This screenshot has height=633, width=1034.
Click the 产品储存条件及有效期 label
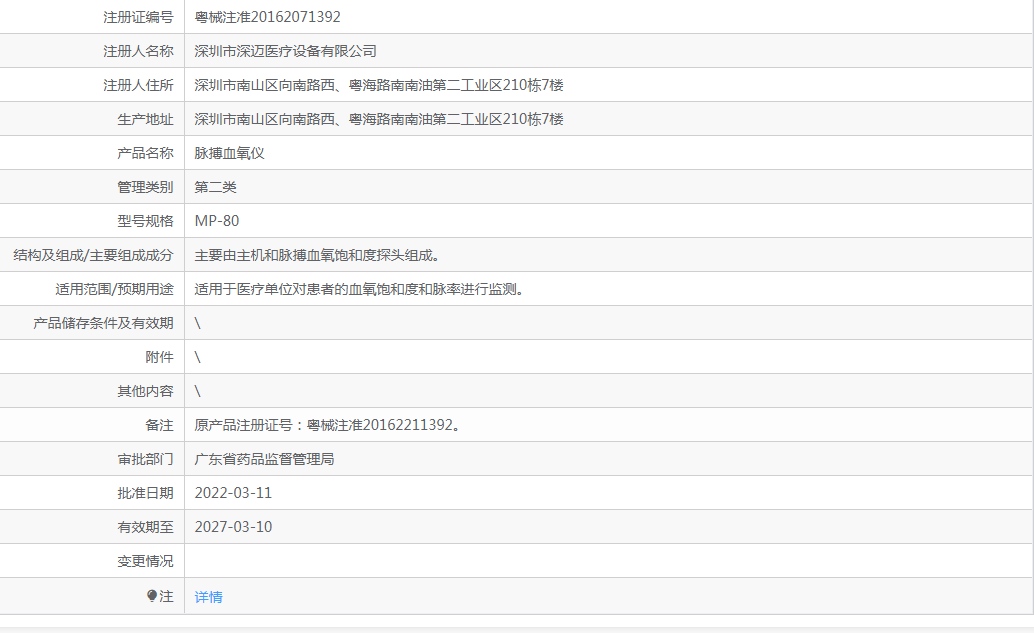tap(104, 323)
